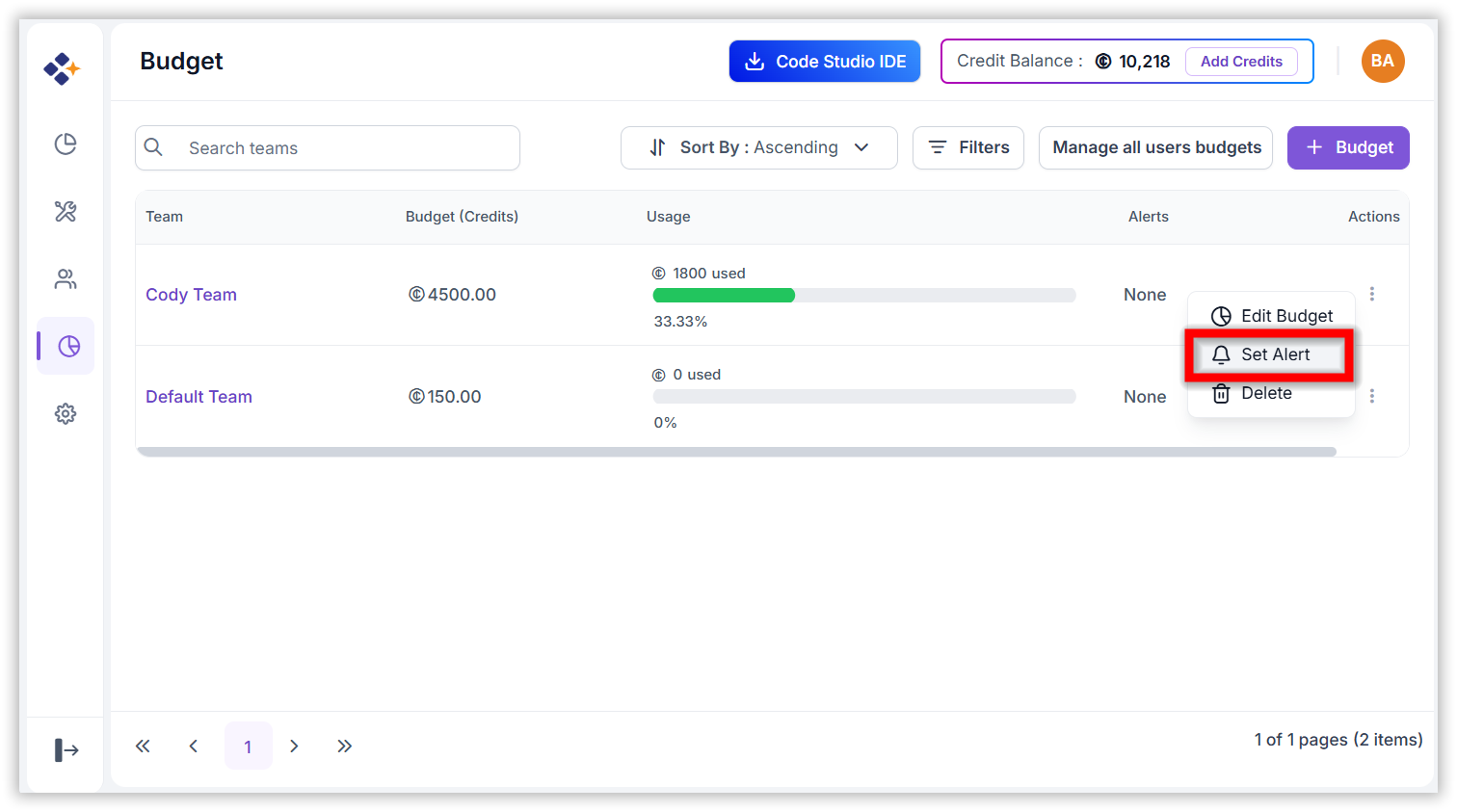Jump to the last page with double-right arrows
Viewport: 1457px width, 812px height.
click(344, 746)
